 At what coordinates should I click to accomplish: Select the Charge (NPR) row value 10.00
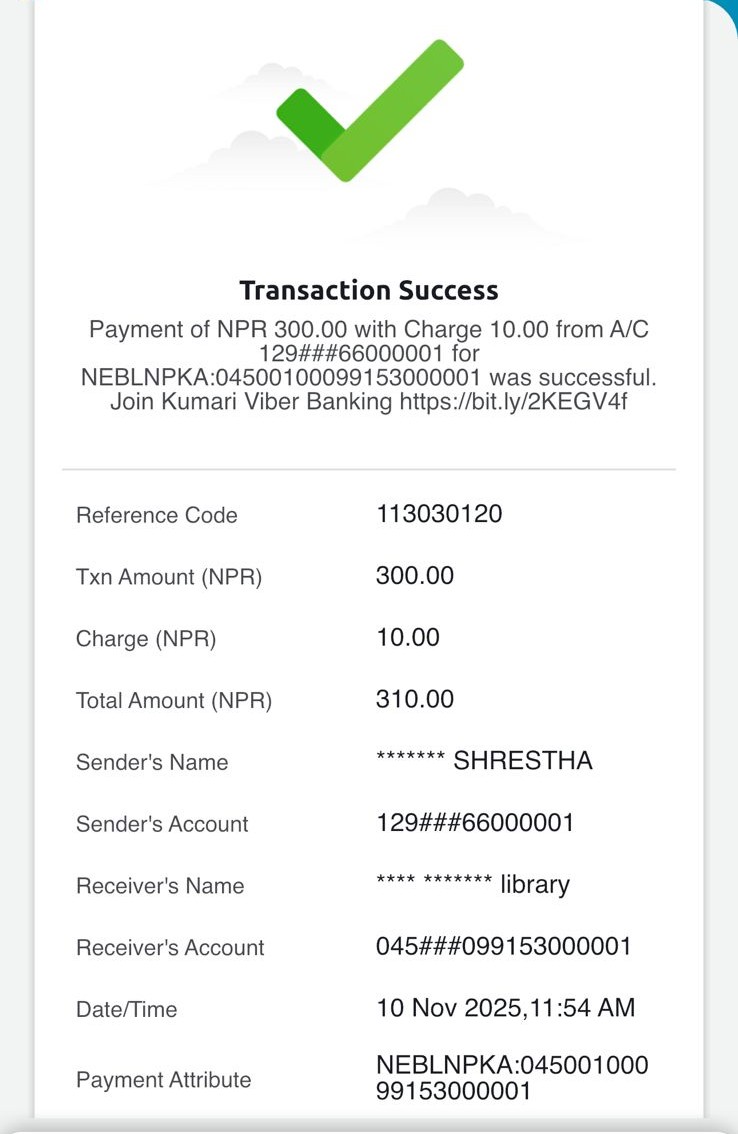pos(408,637)
